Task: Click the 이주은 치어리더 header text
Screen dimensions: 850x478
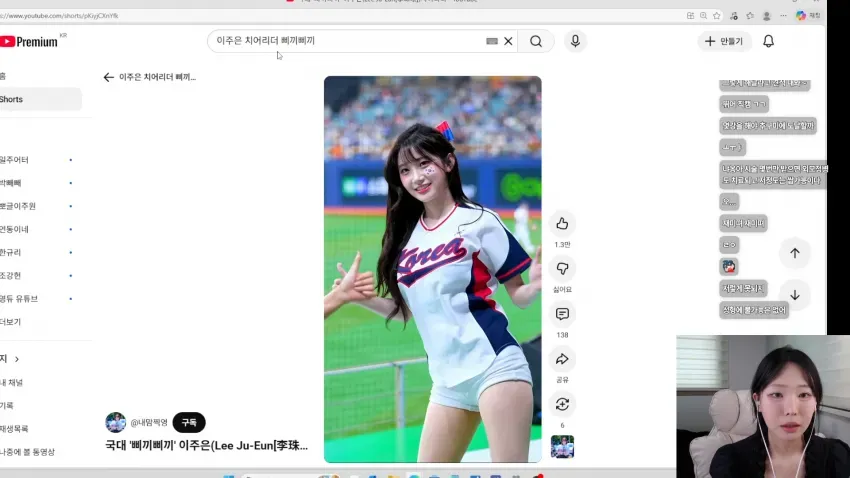Action: tap(157, 77)
